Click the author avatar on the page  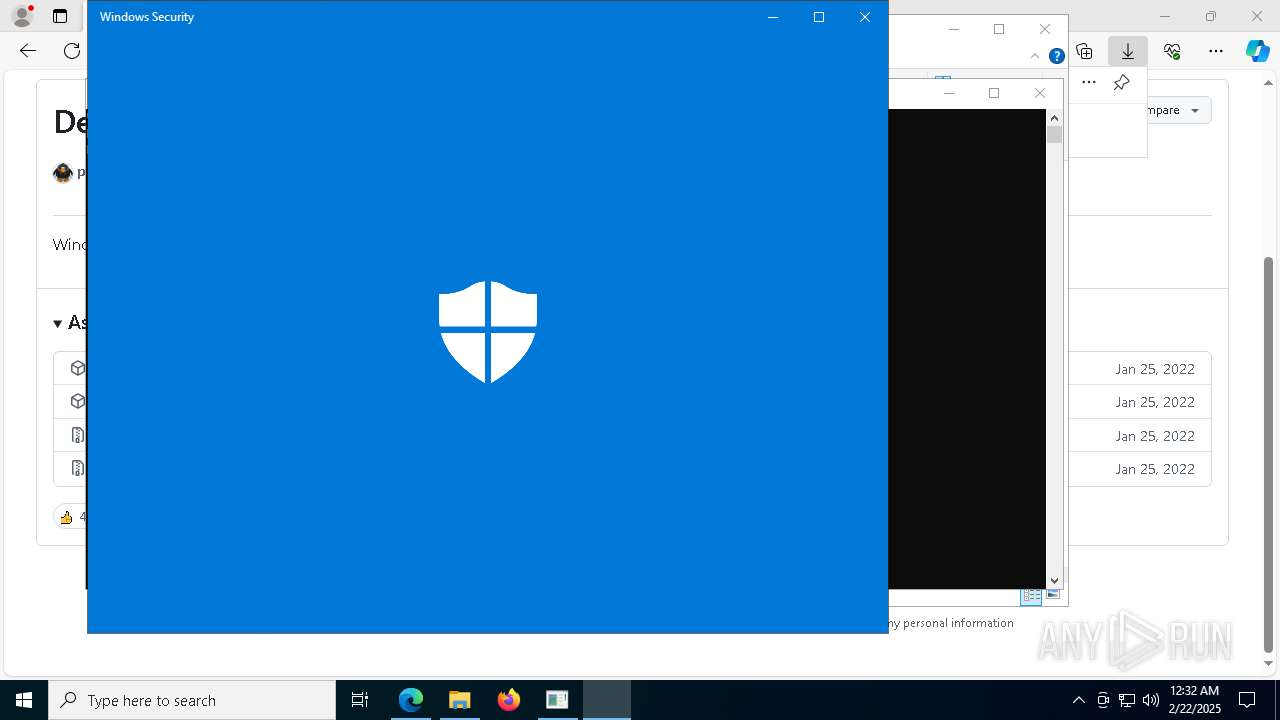63,173
